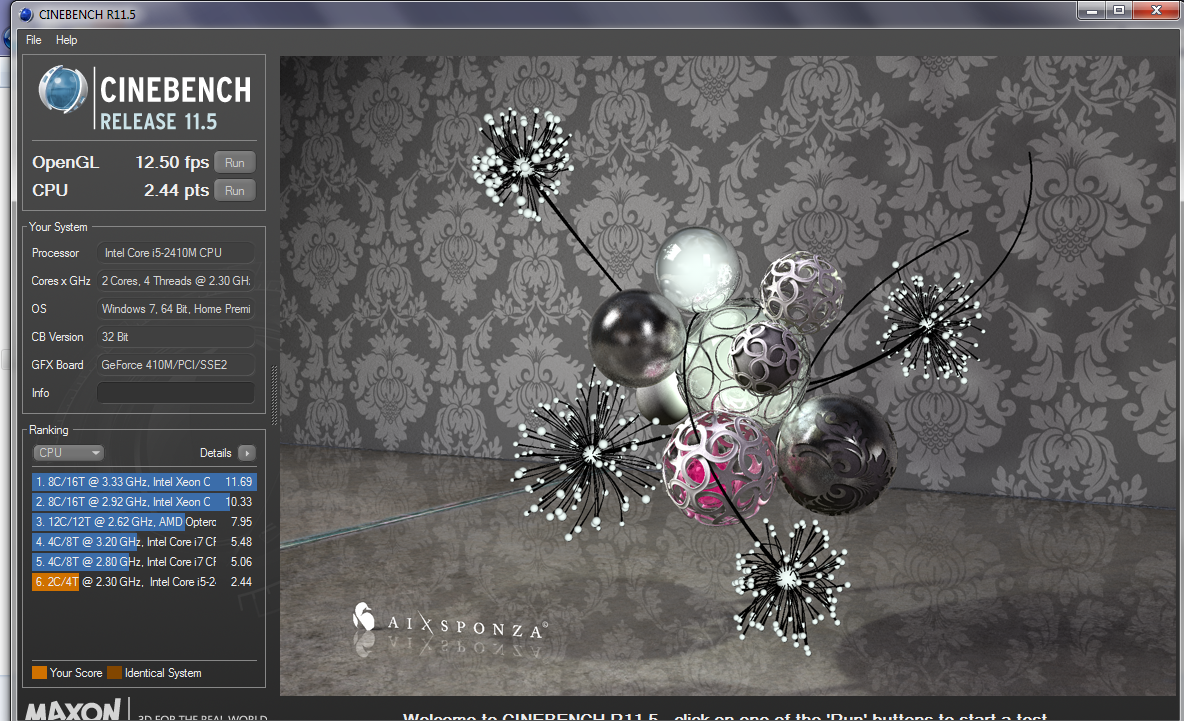Viewport: 1184px width, 721px height.
Task: Click the Details arrow button in Ranking
Action: point(247,452)
